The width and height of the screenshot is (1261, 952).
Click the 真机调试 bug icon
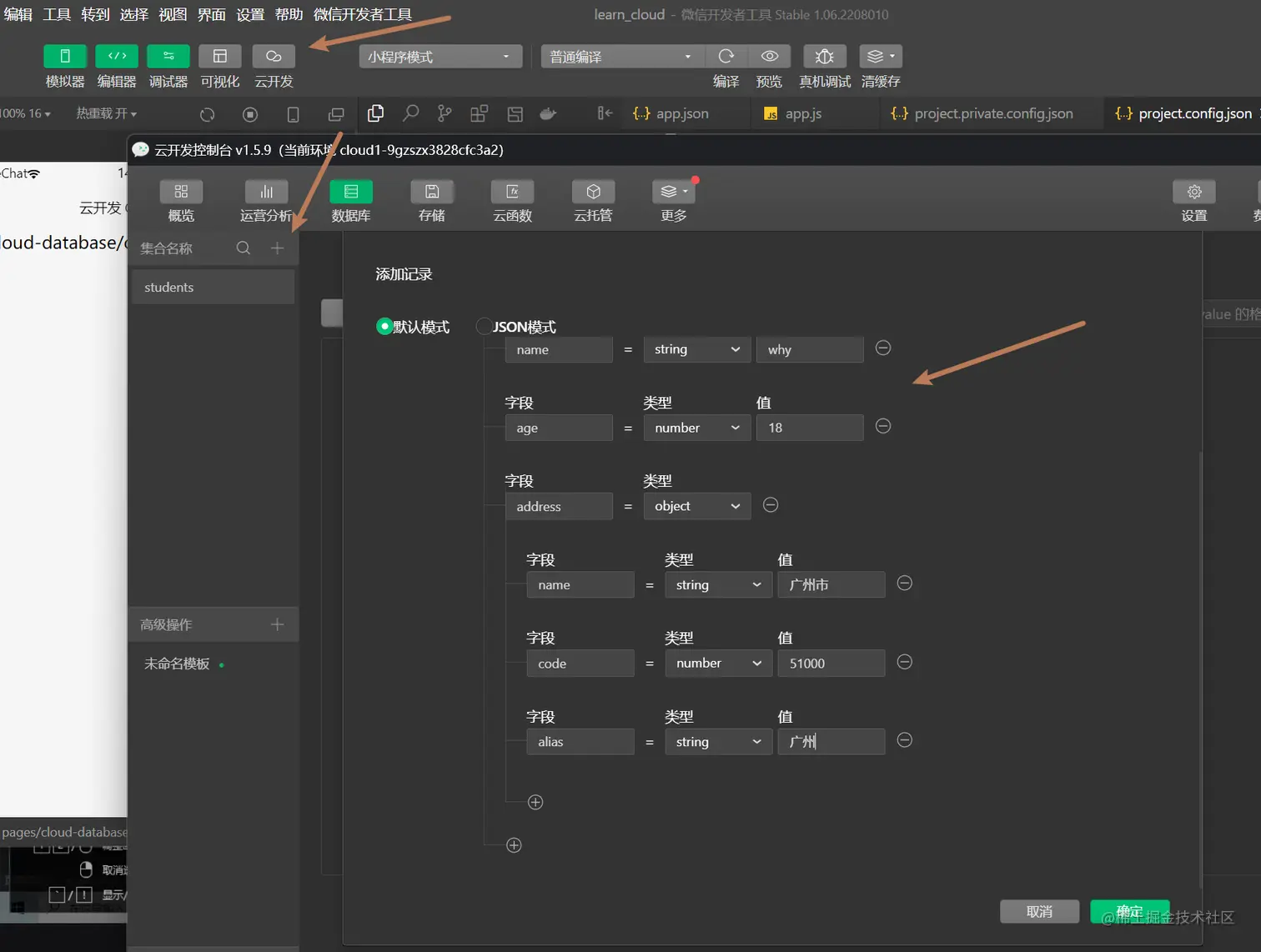coord(825,56)
